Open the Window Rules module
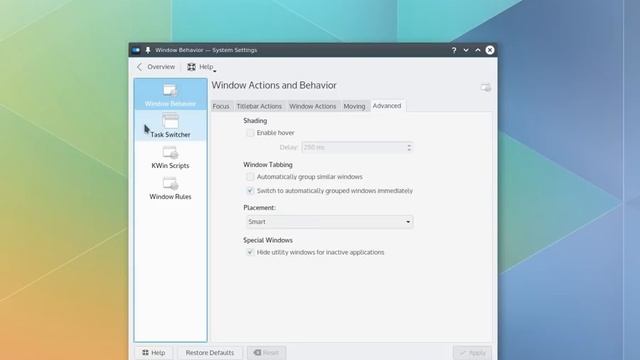 170,188
